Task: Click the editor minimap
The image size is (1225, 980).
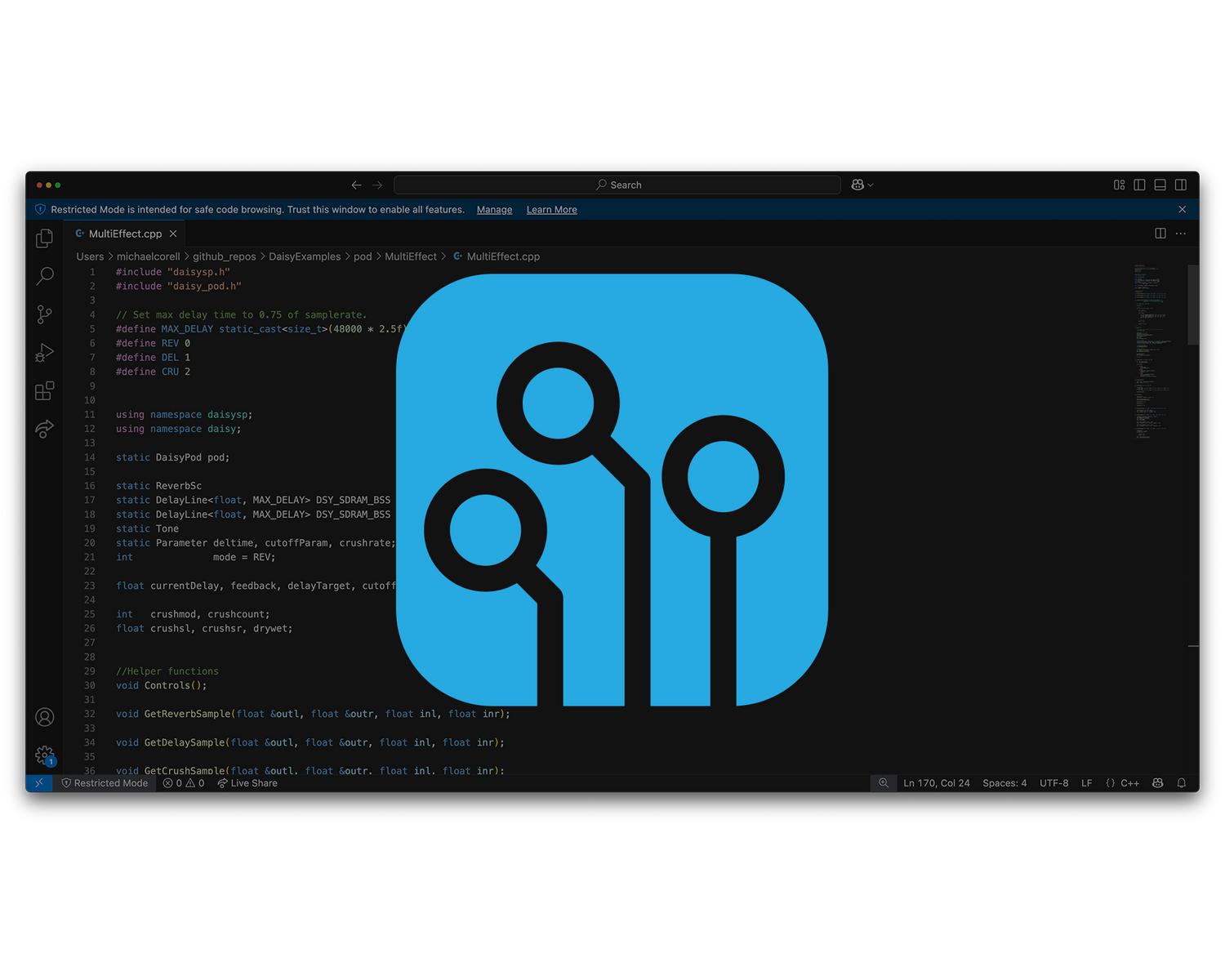Action: 1152,351
